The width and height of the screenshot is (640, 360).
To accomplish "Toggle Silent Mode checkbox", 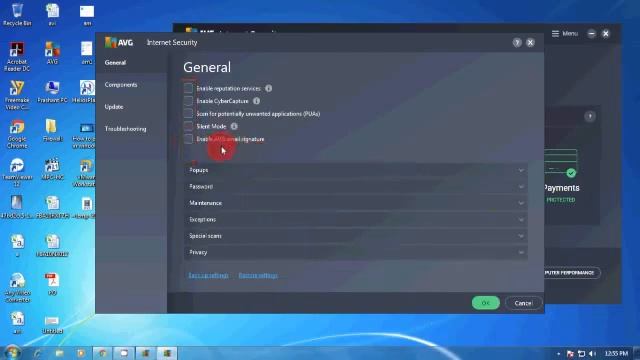I will tap(188, 126).
